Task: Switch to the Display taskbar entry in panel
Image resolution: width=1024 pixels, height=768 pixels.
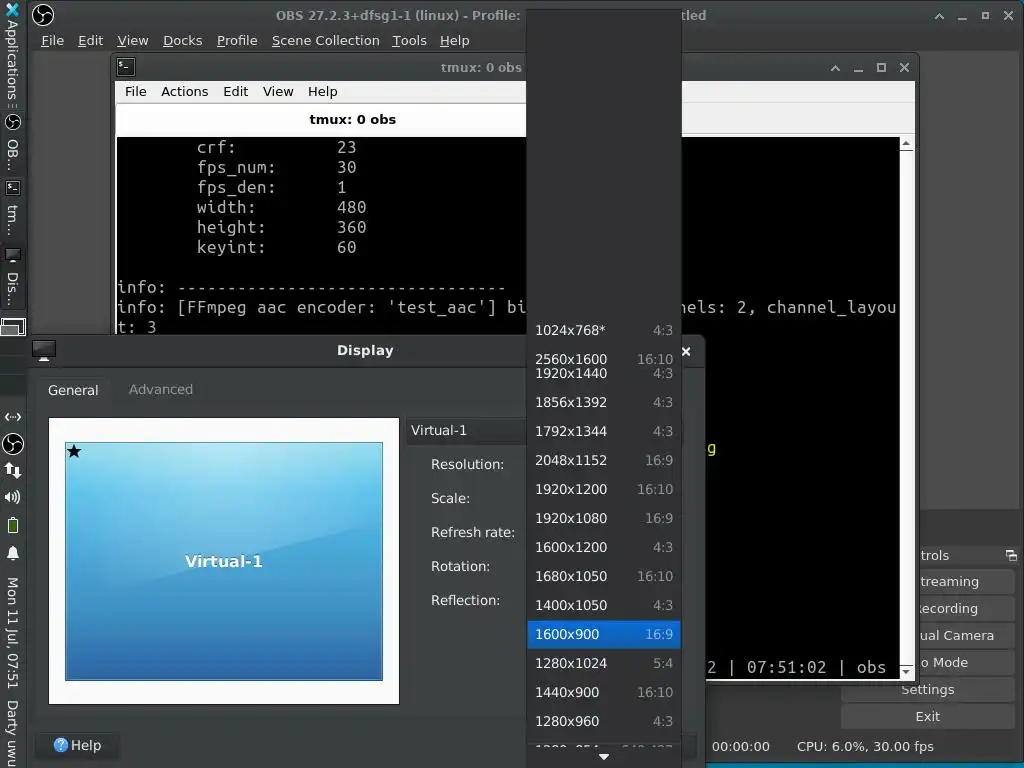Action: pyautogui.click(x=12, y=277)
